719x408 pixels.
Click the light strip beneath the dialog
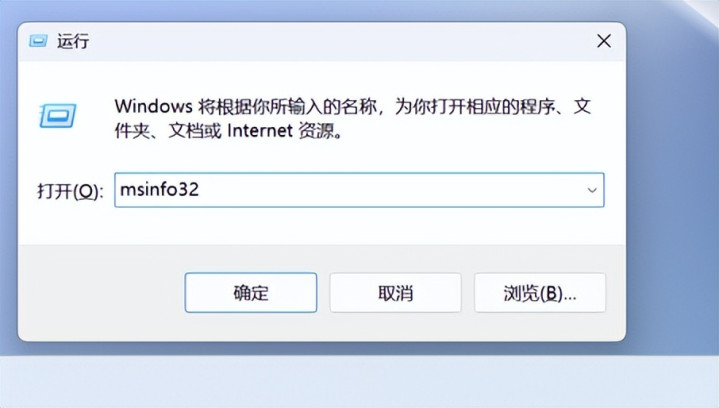[360, 381]
